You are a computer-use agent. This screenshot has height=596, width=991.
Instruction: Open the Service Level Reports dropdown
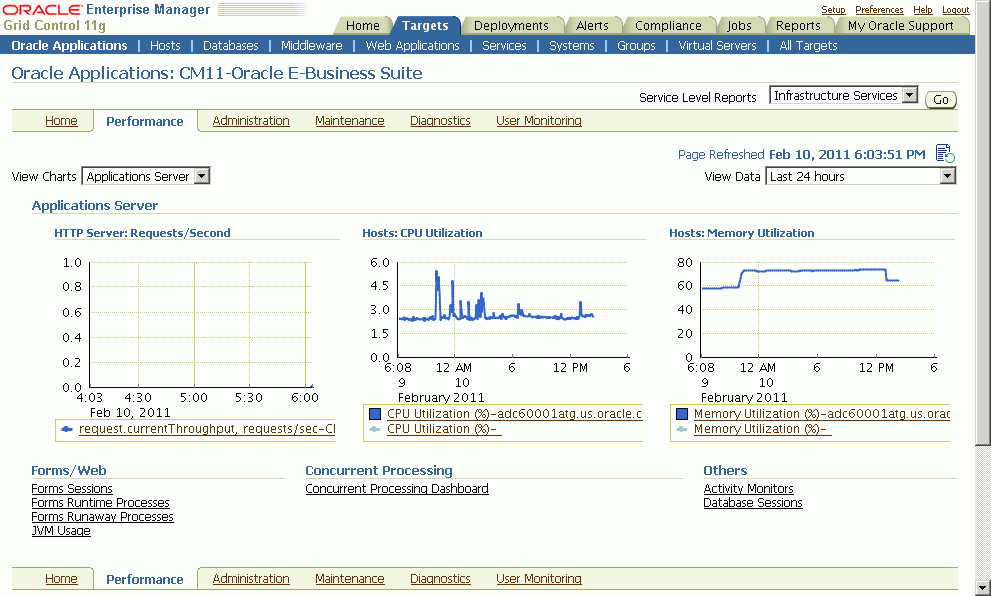(843, 95)
